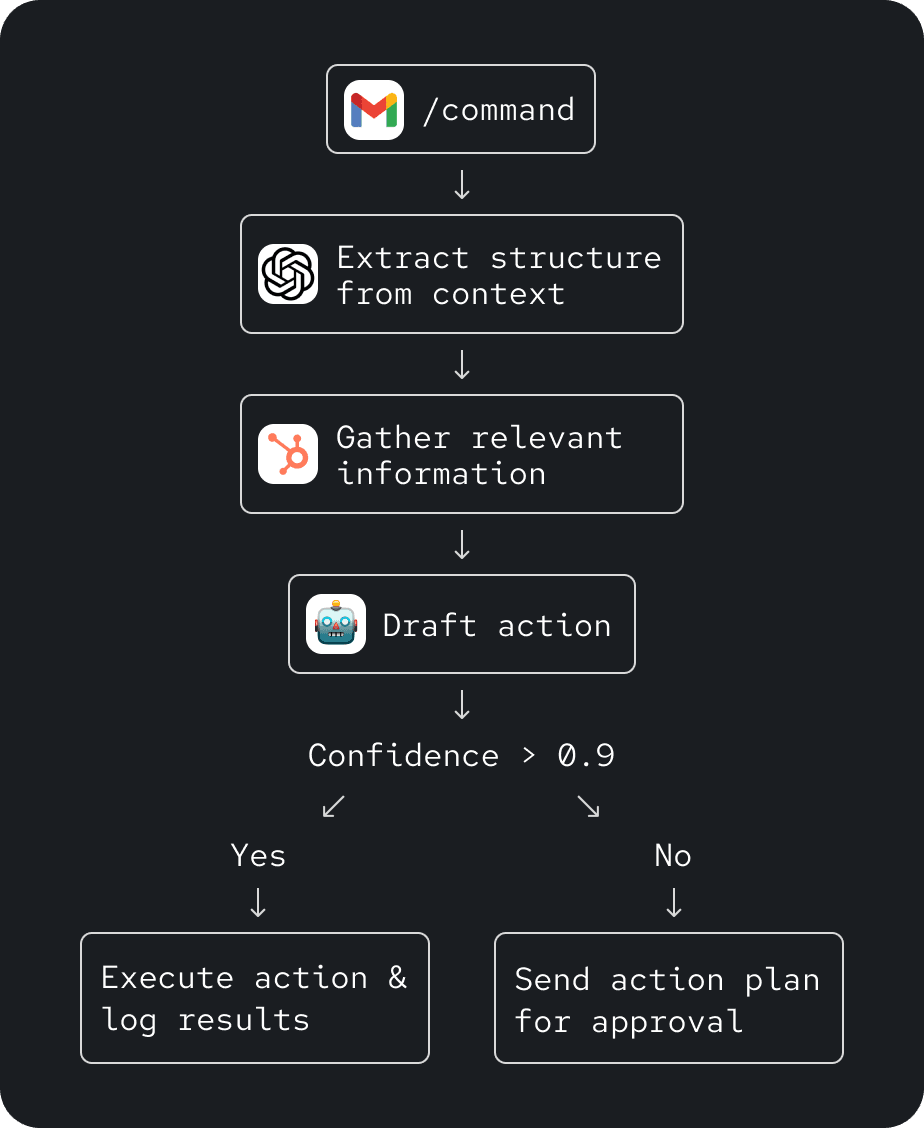Click the arrow below the /command node
Screen dimensions: 924x1128
pyautogui.click(x=462, y=184)
